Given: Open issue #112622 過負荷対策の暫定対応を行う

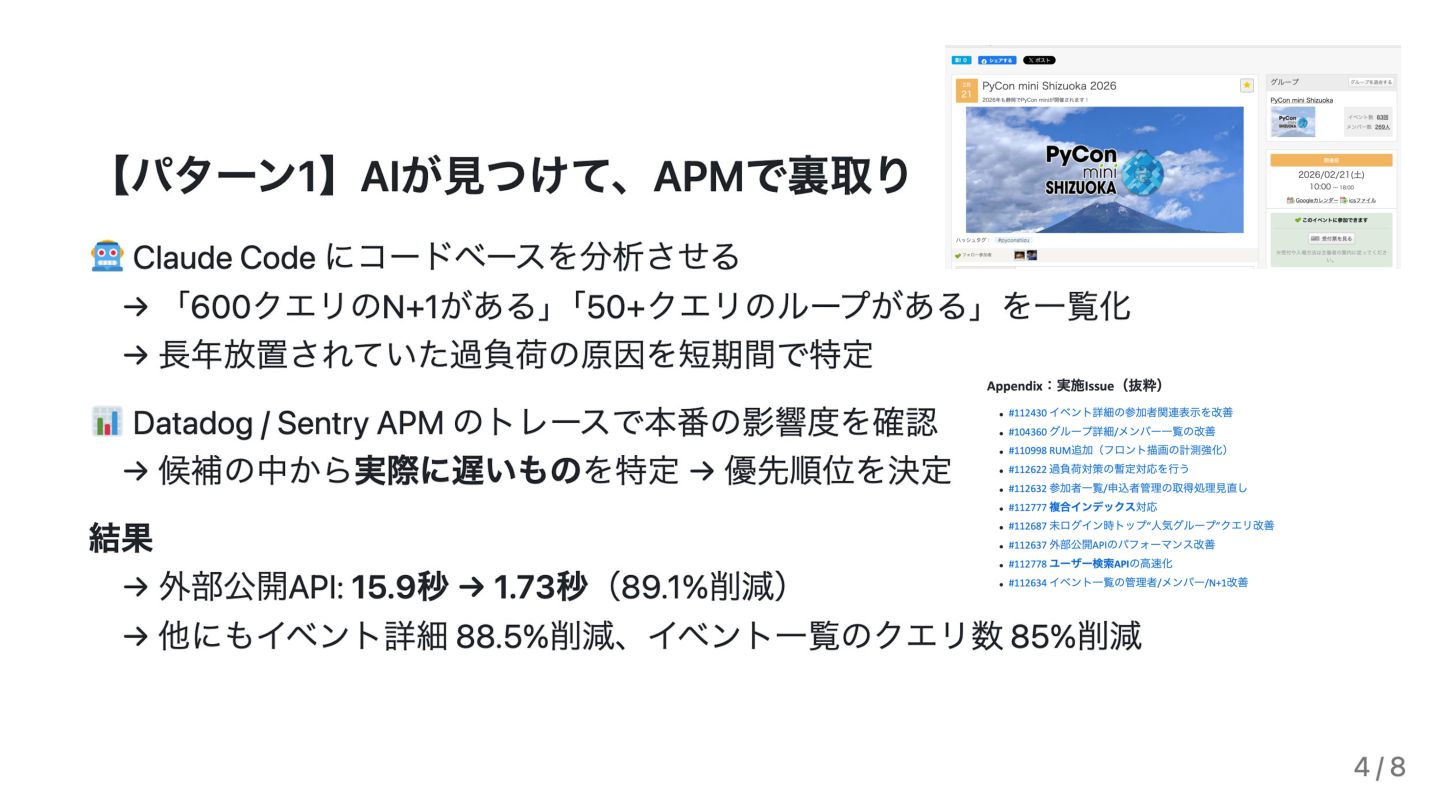Looking at the screenshot, I should point(1099,469).
